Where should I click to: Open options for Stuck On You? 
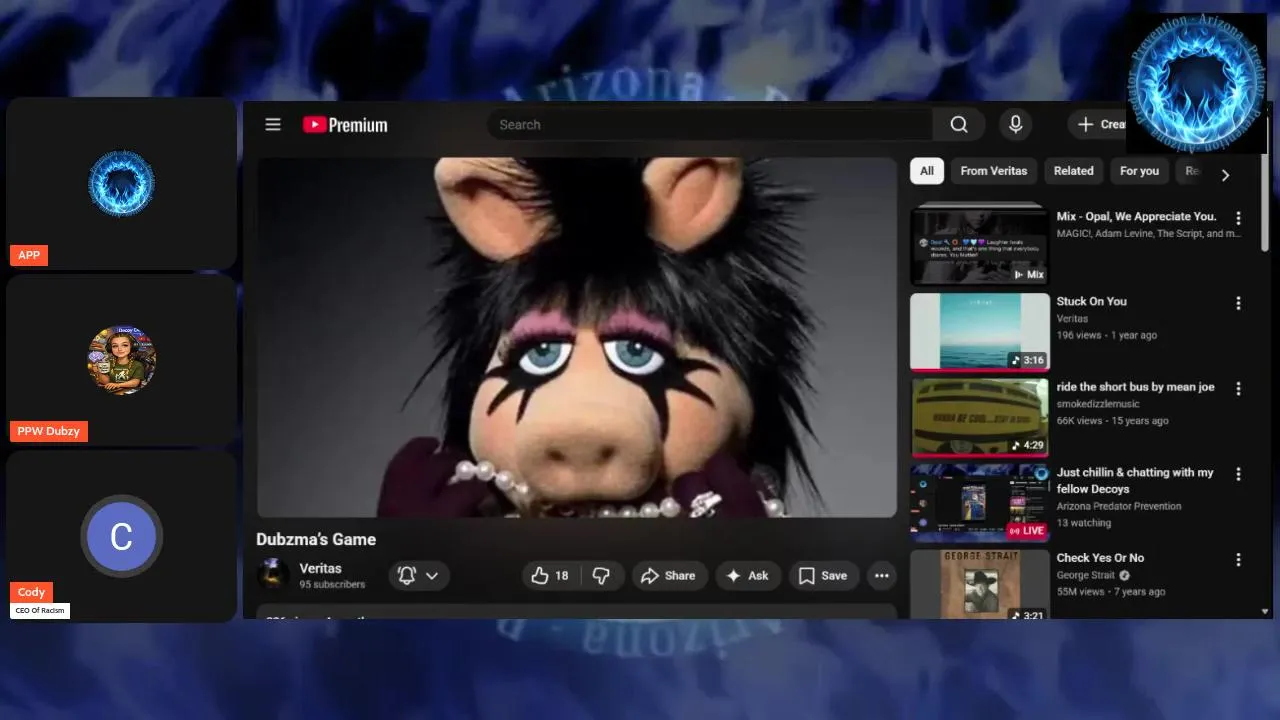[1238, 303]
